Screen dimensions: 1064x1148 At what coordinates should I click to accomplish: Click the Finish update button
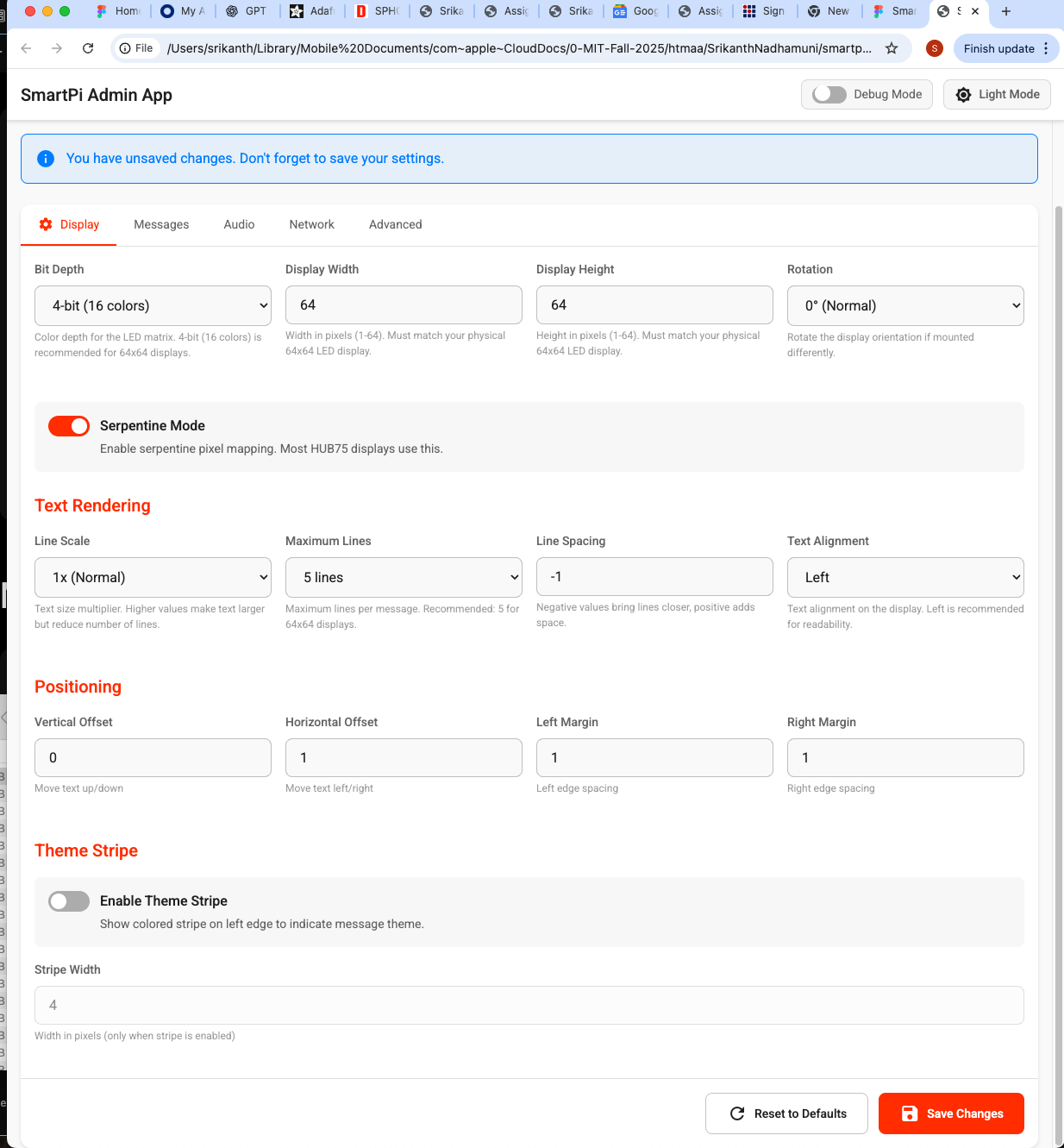[999, 48]
